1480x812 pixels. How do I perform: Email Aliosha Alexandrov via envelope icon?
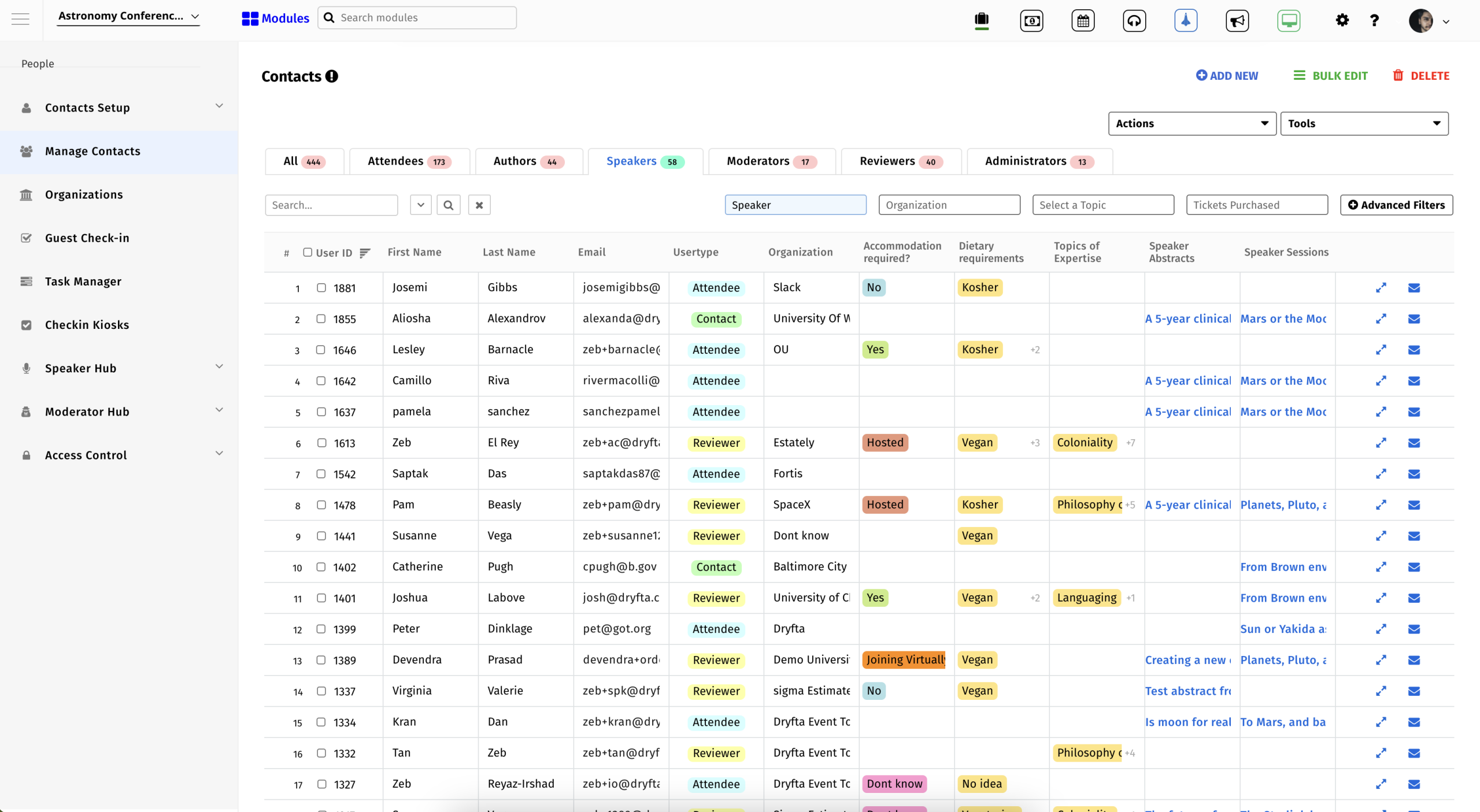pos(1414,319)
